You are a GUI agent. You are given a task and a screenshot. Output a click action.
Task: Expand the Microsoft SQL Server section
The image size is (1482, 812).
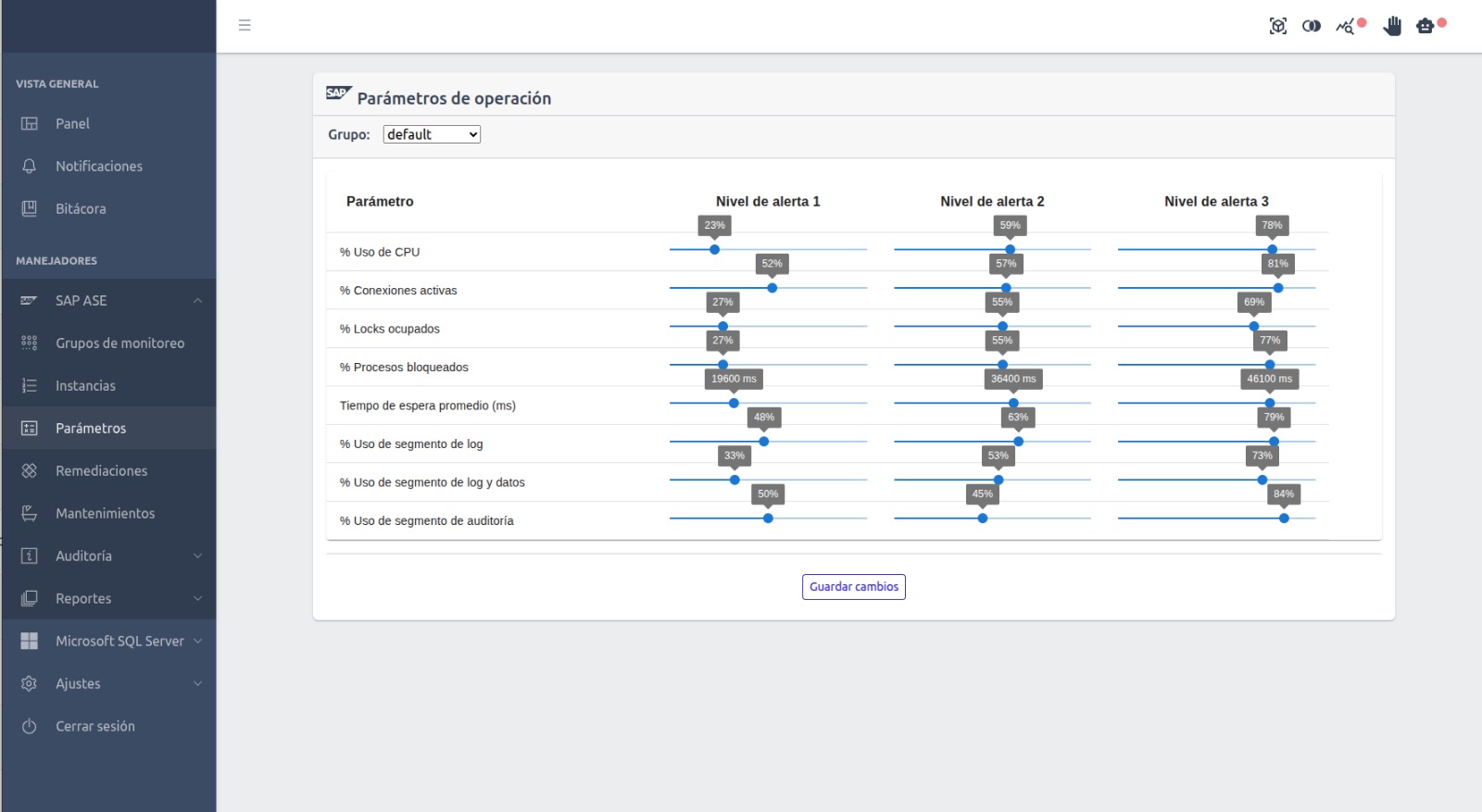click(197, 641)
